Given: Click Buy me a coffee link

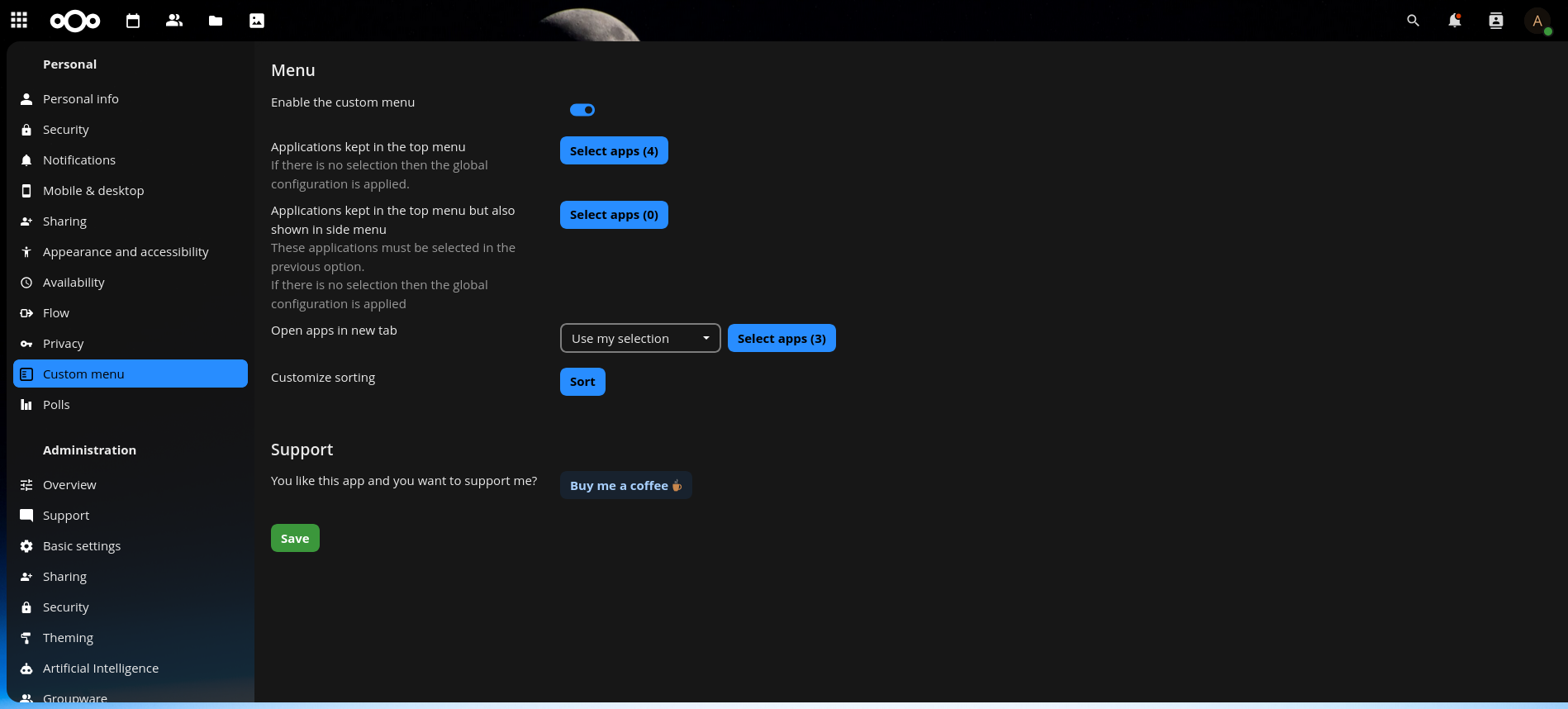Looking at the screenshot, I should (626, 485).
